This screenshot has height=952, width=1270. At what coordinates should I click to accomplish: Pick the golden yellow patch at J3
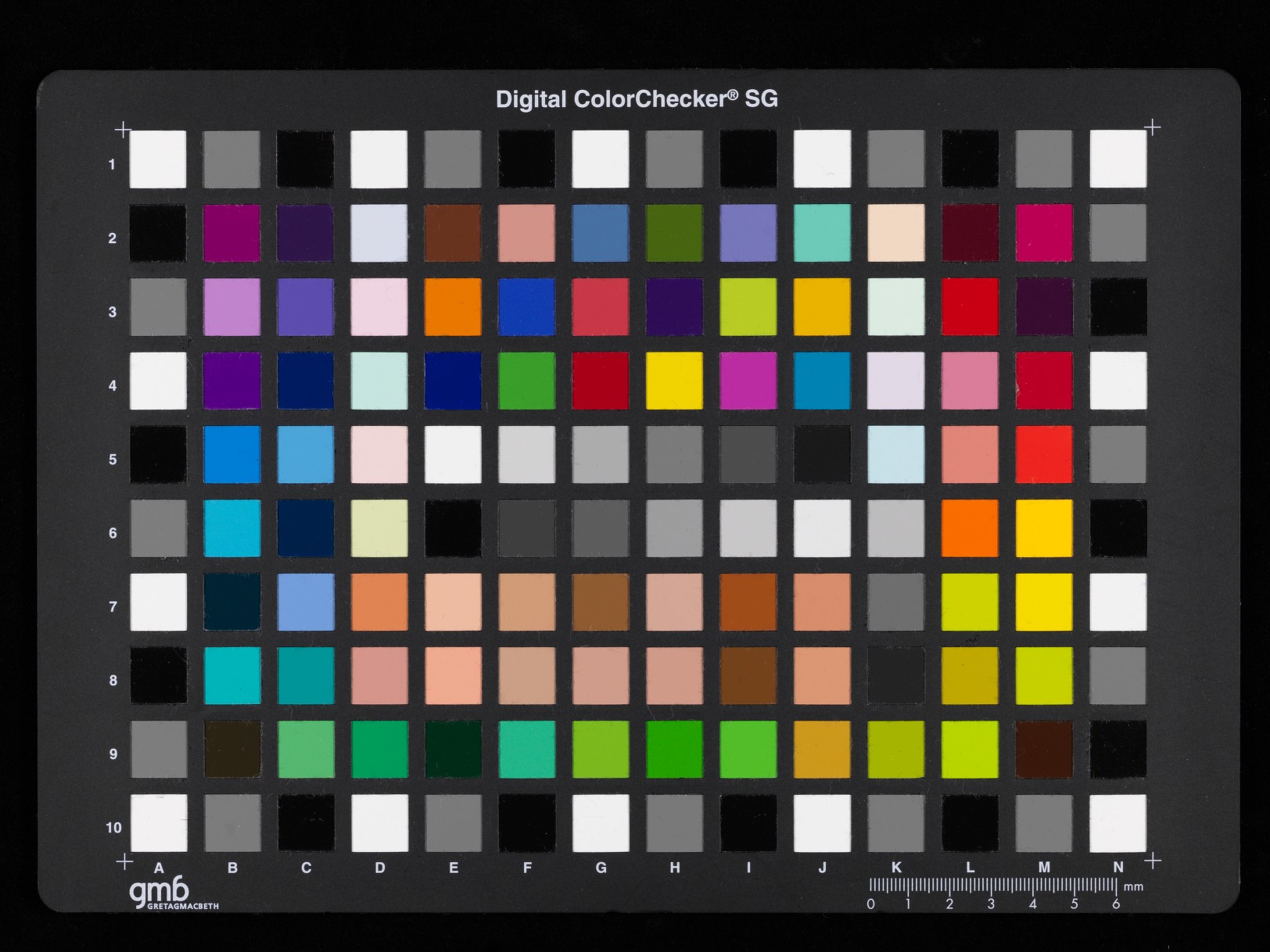click(823, 307)
